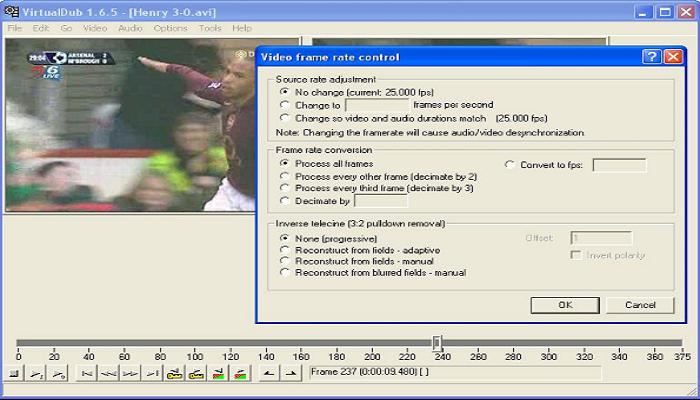
Task: Click the Offset input field
Action: [601, 238]
